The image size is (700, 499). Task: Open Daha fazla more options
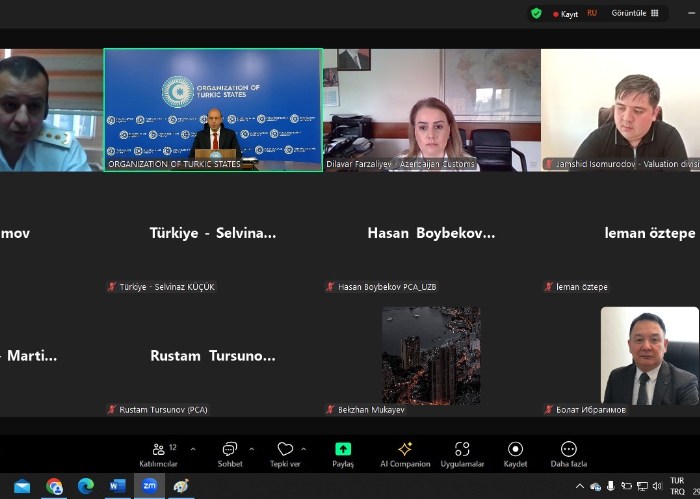click(569, 451)
